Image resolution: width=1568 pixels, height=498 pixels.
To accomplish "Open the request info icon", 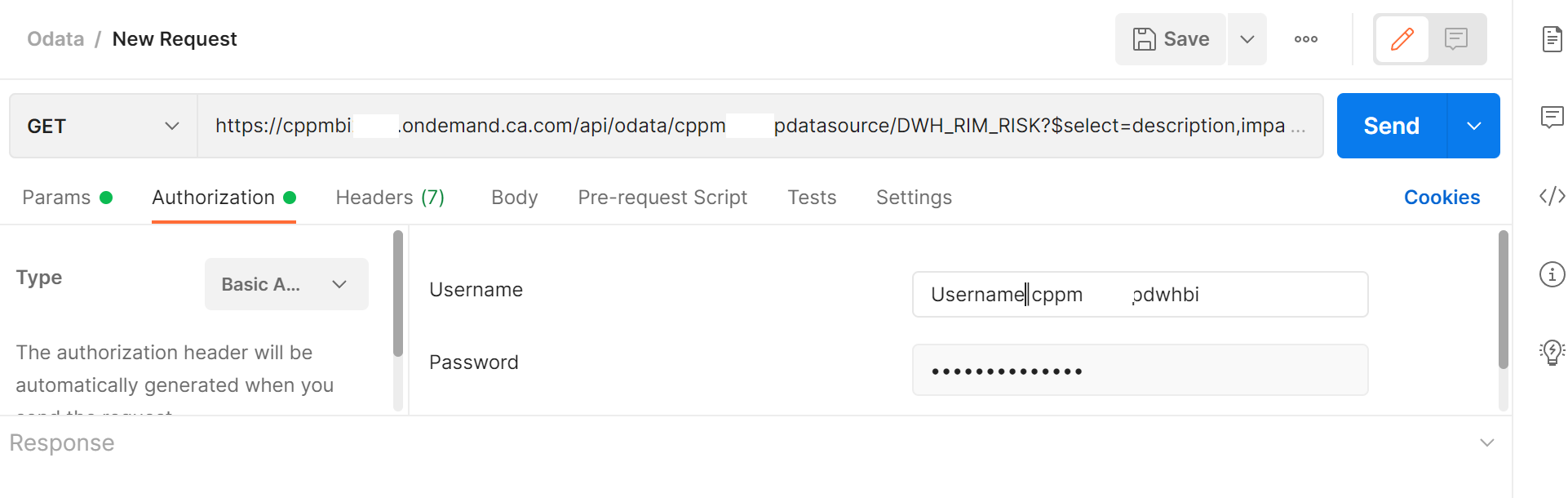I will click(x=1552, y=274).
